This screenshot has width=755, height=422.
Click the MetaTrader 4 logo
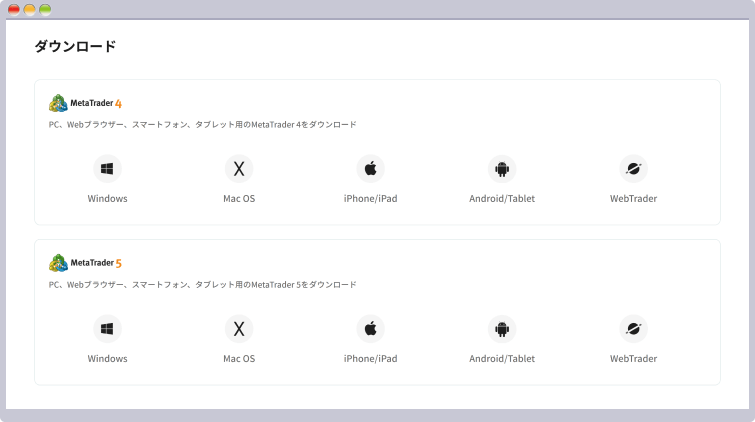(86, 102)
